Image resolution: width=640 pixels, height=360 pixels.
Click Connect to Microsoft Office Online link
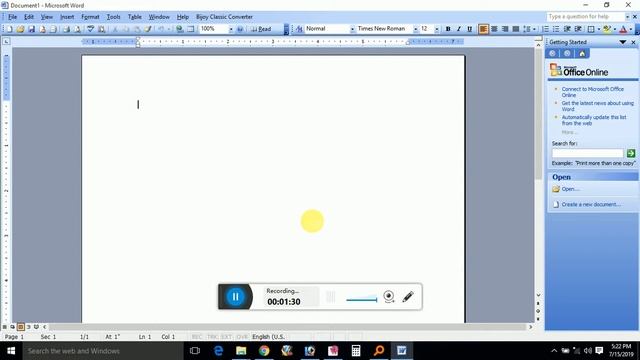point(593,92)
